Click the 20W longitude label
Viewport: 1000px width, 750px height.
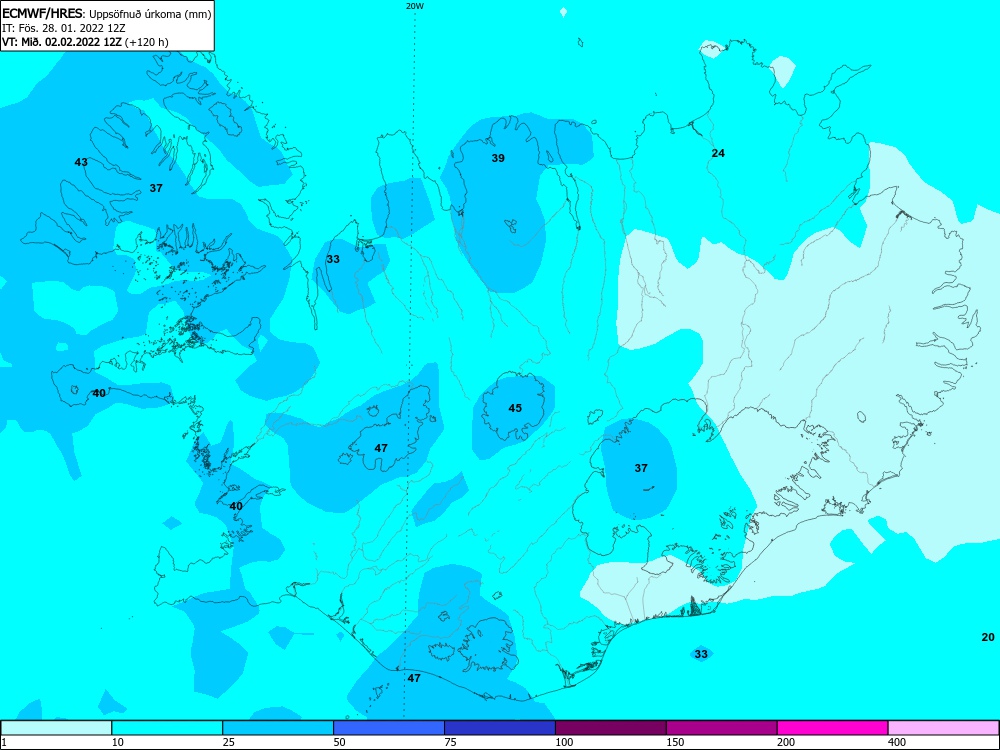415,6
